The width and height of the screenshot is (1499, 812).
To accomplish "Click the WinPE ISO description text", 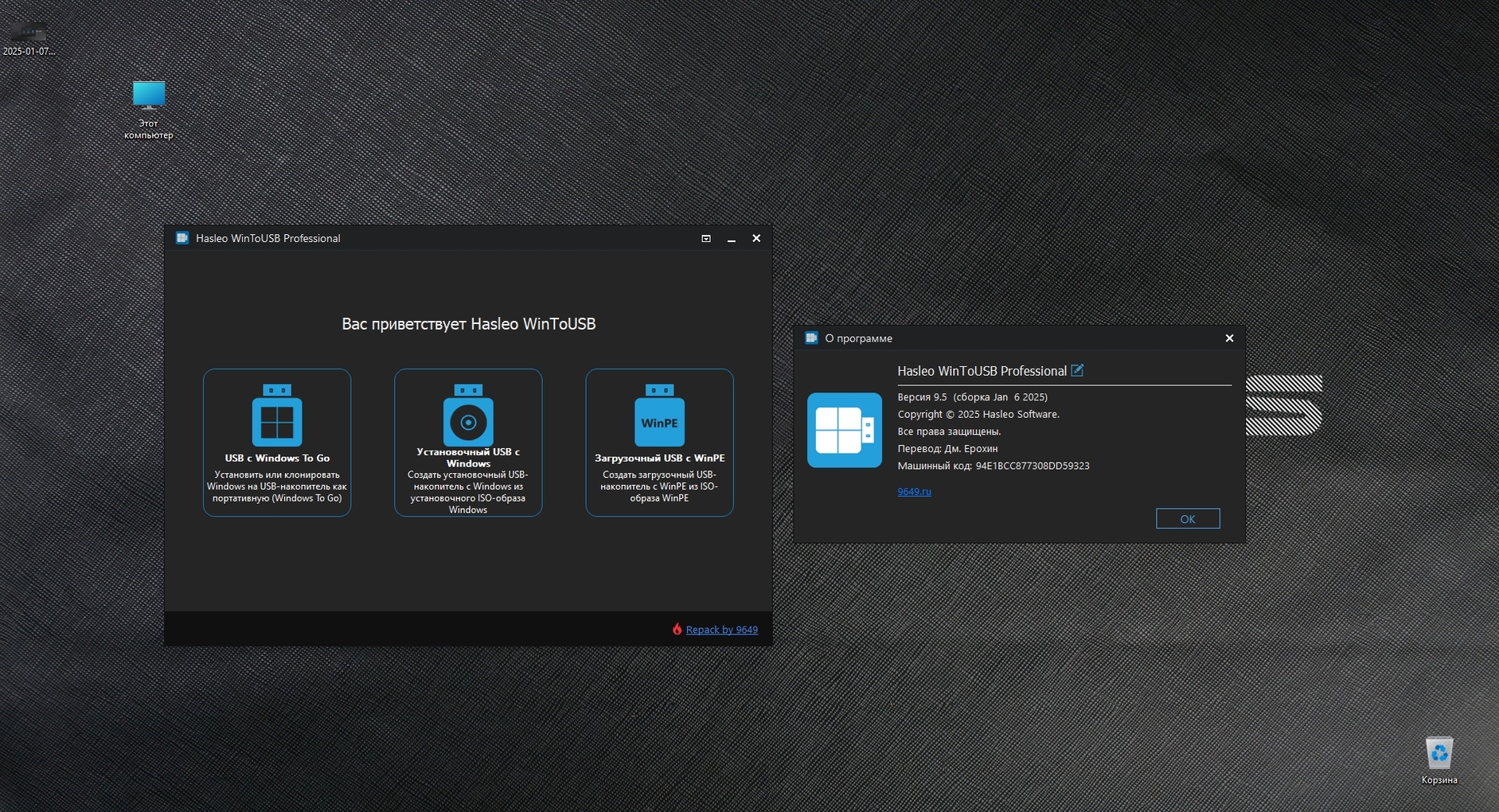I will [659, 486].
